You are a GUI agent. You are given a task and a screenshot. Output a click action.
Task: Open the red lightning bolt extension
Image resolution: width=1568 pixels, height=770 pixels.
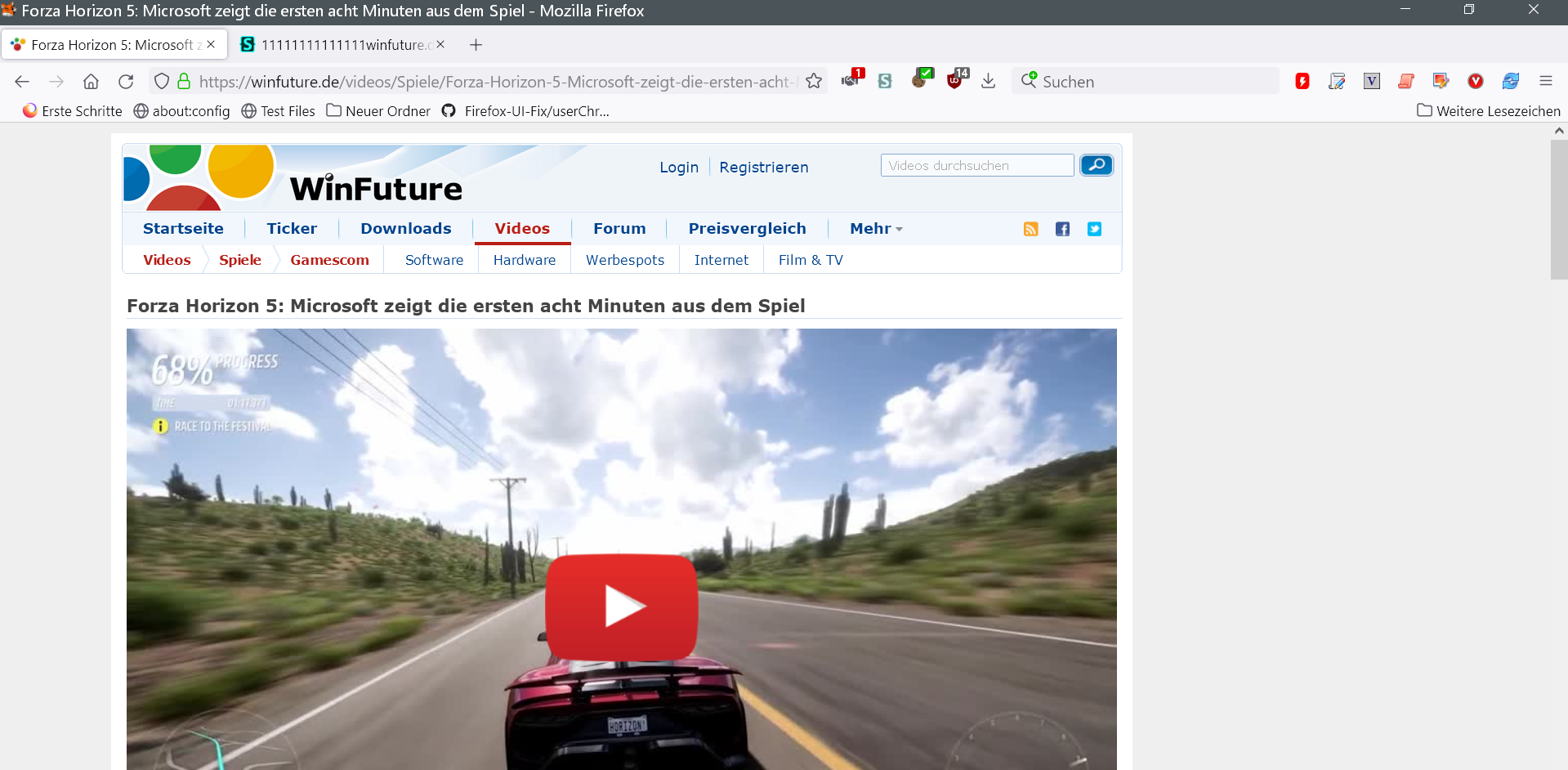1302,81
